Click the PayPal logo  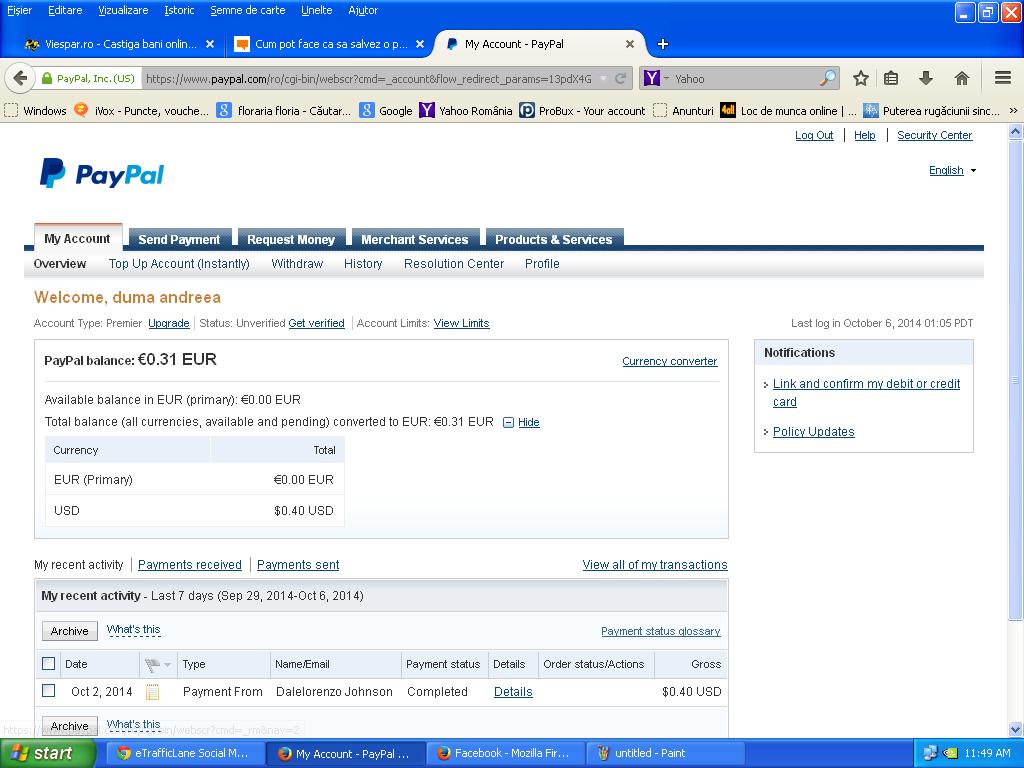point(102,174)
